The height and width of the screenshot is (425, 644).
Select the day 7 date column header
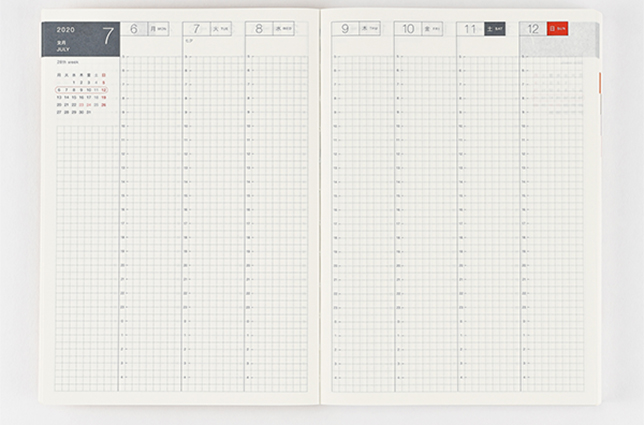196,29
